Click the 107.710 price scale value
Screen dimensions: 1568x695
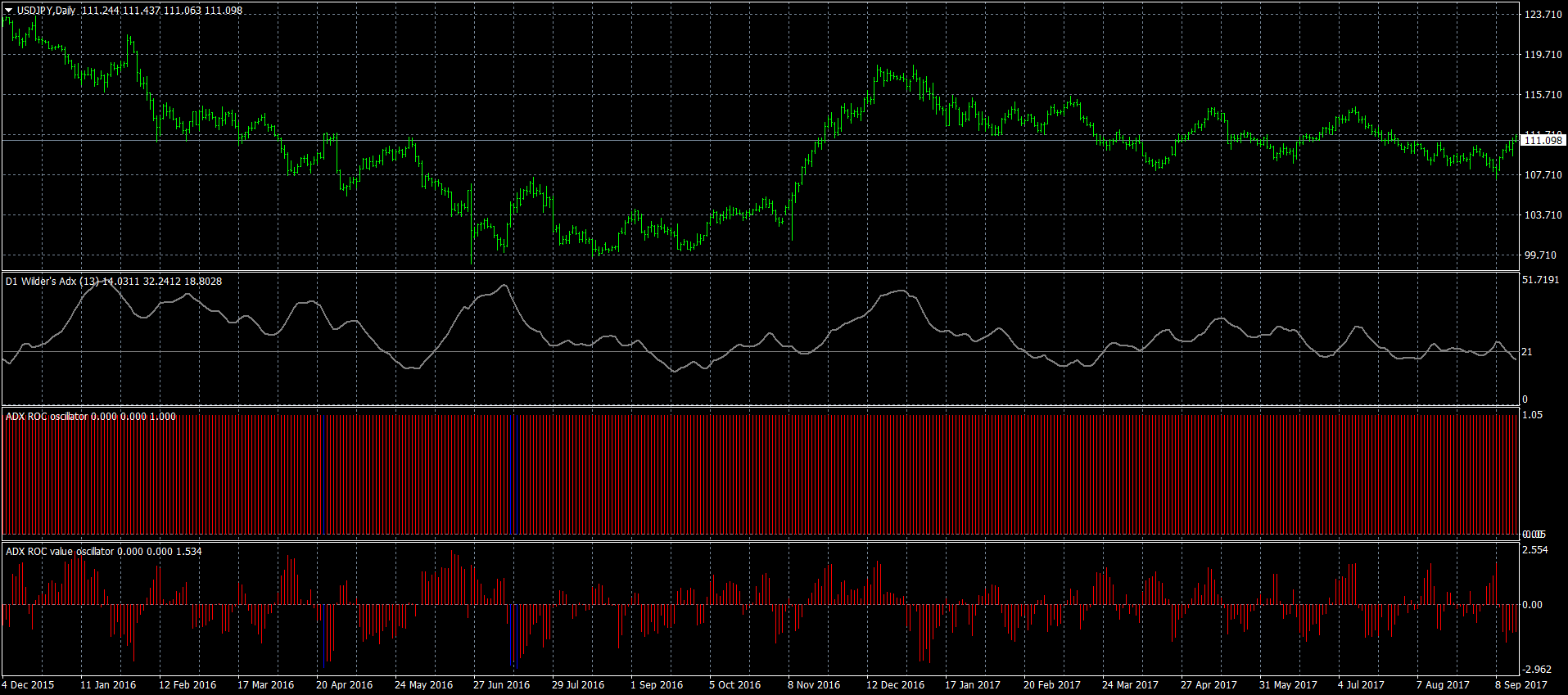click(x=1543, y=175)
